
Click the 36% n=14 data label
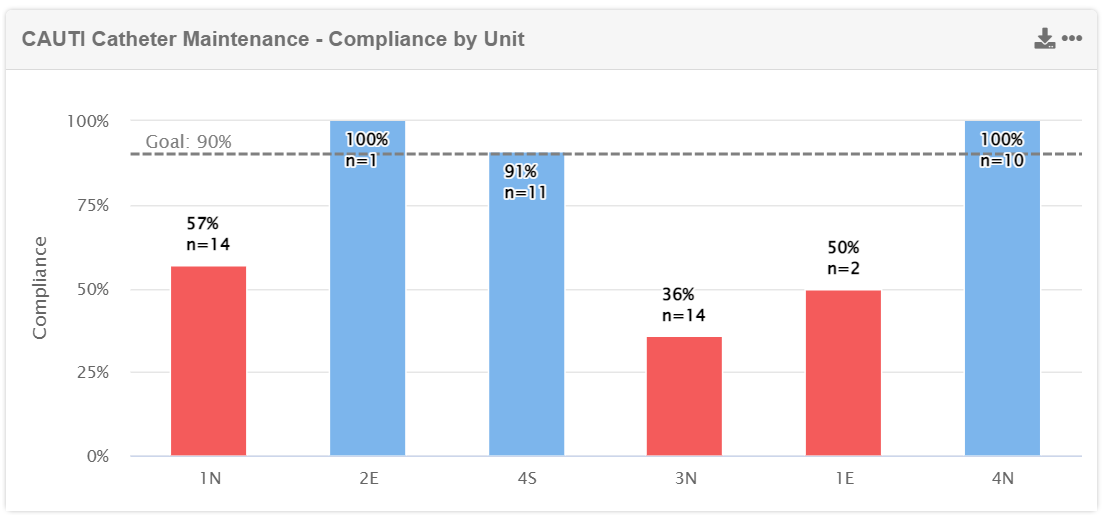click(684, 305)
